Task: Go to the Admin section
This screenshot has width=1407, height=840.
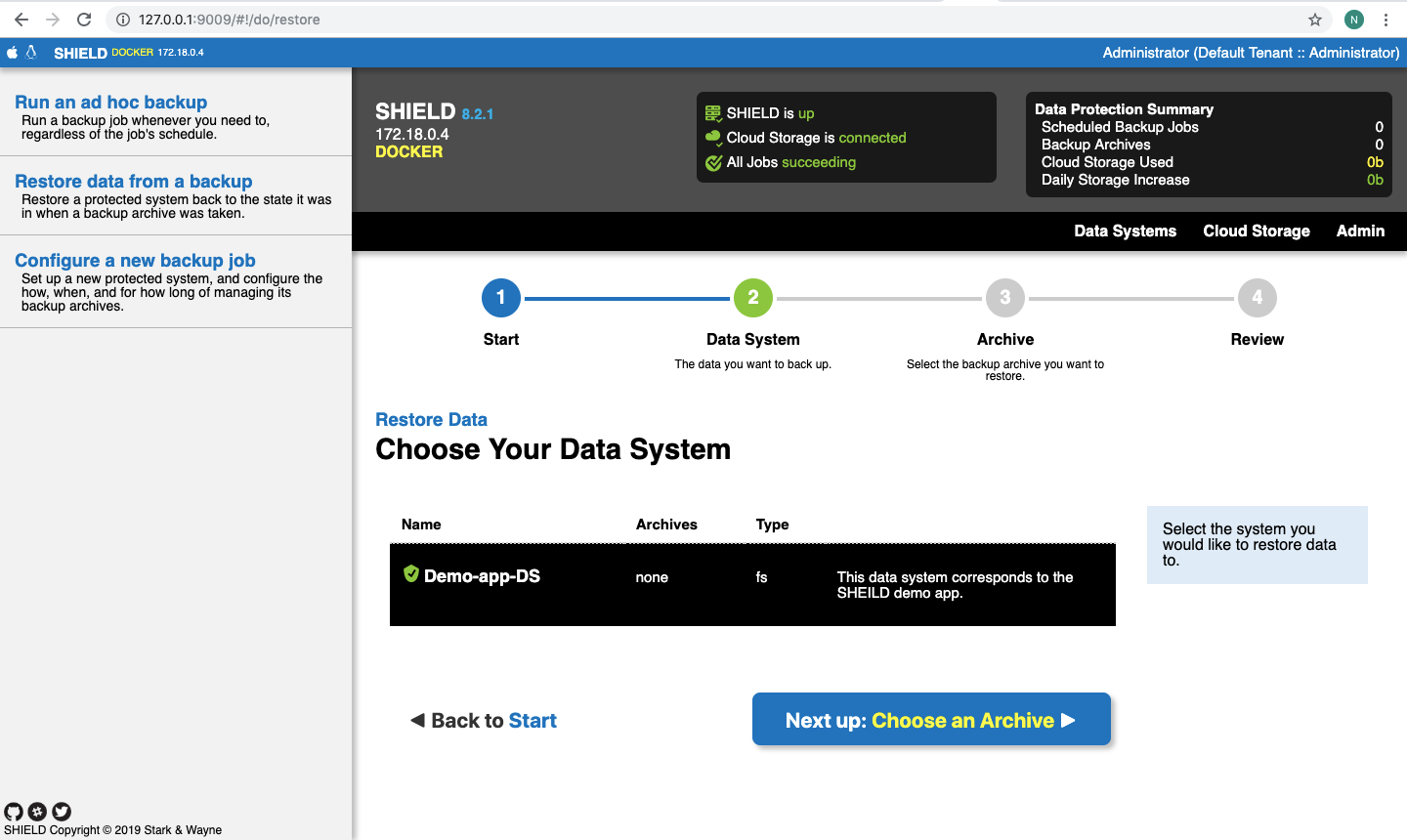Action: click(1360, 231)
